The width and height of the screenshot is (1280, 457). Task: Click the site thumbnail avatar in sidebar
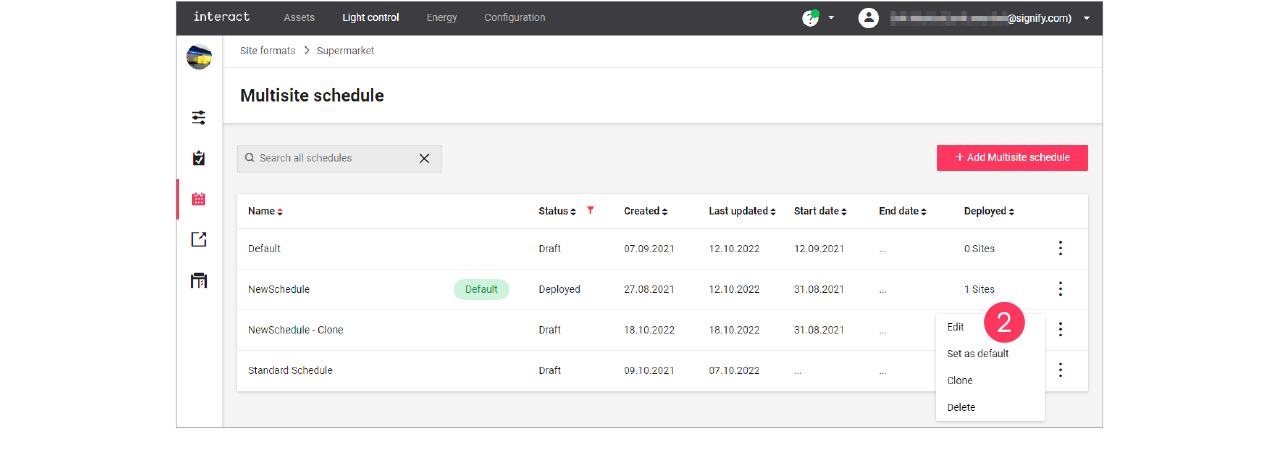point(199,57)
